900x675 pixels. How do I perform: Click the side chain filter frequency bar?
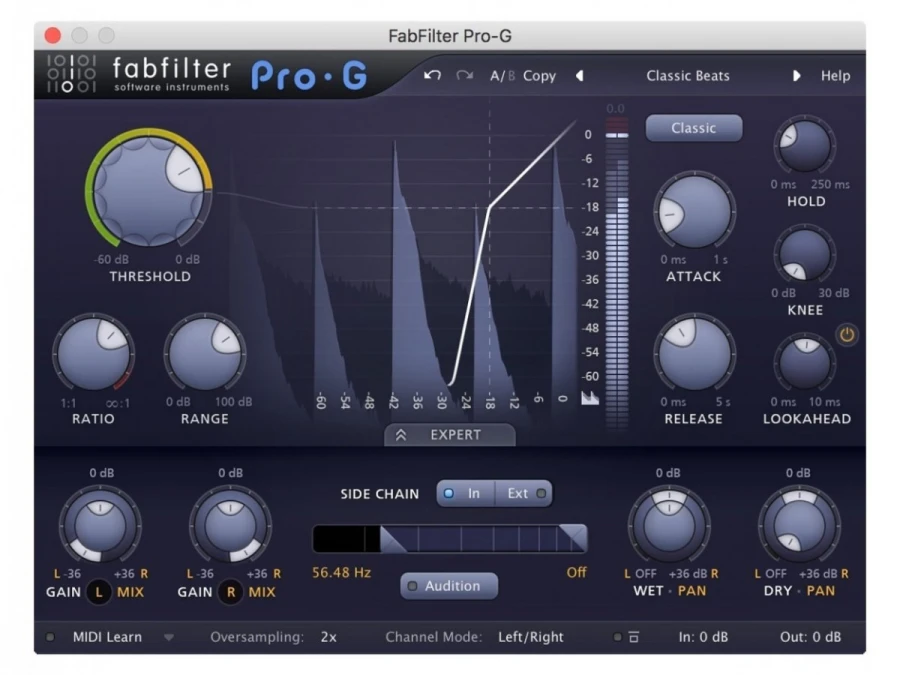(x=449, y=540)
